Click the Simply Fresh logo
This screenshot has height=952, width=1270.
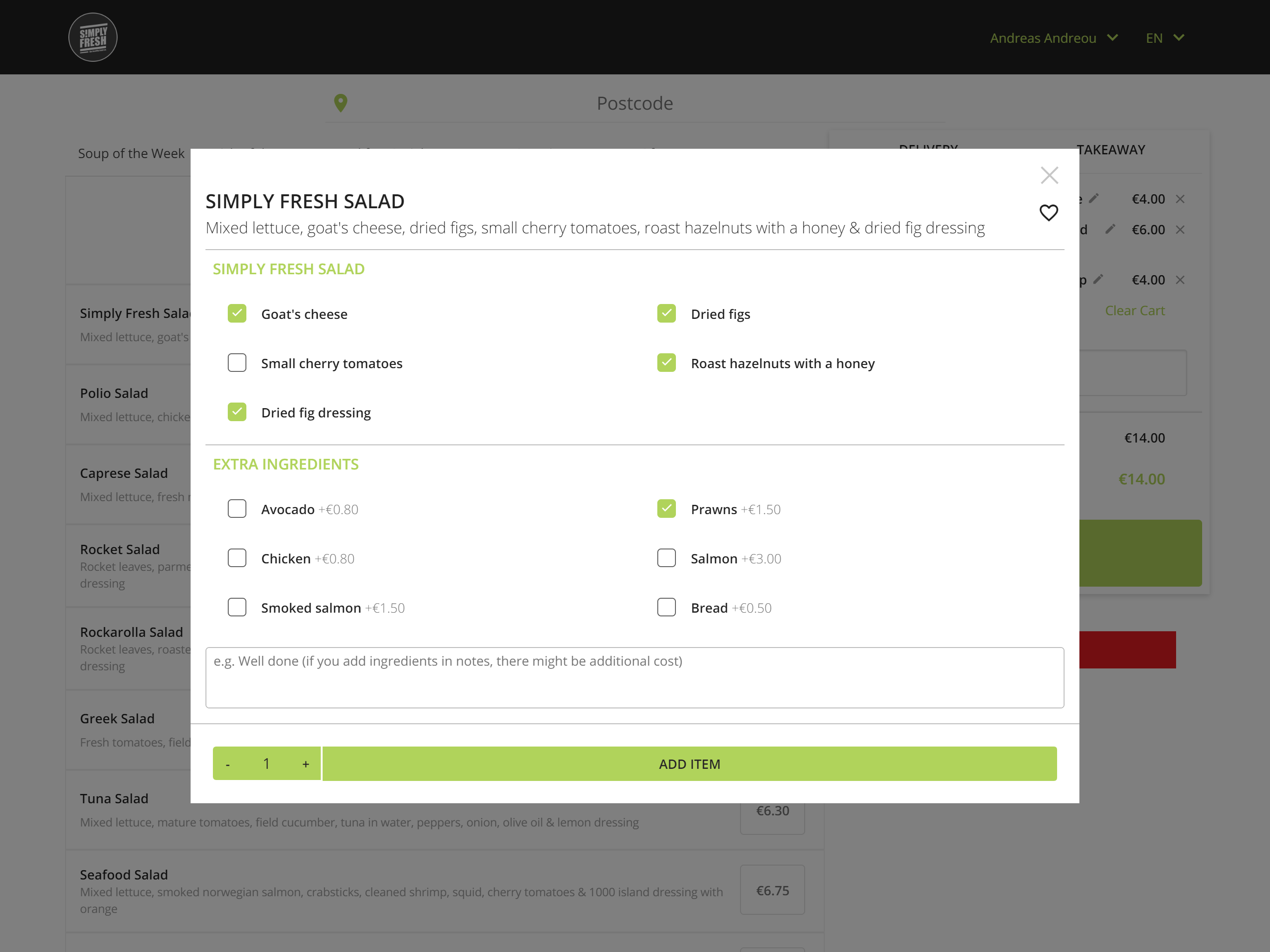[93, 37]
